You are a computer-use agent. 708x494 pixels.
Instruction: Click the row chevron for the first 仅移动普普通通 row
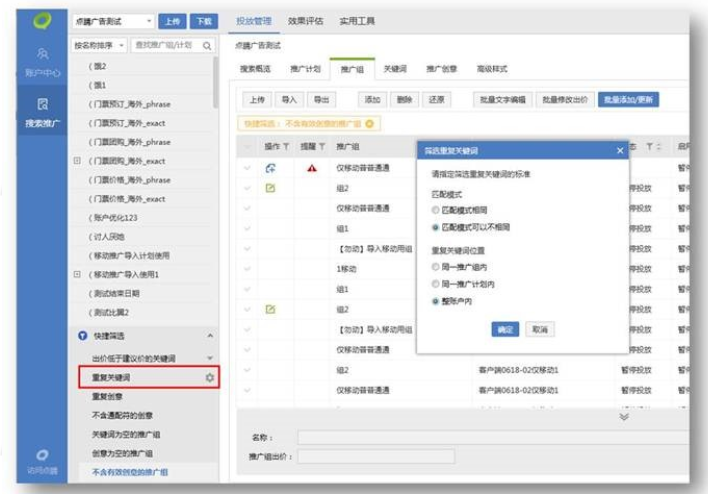tap(247, 168)
